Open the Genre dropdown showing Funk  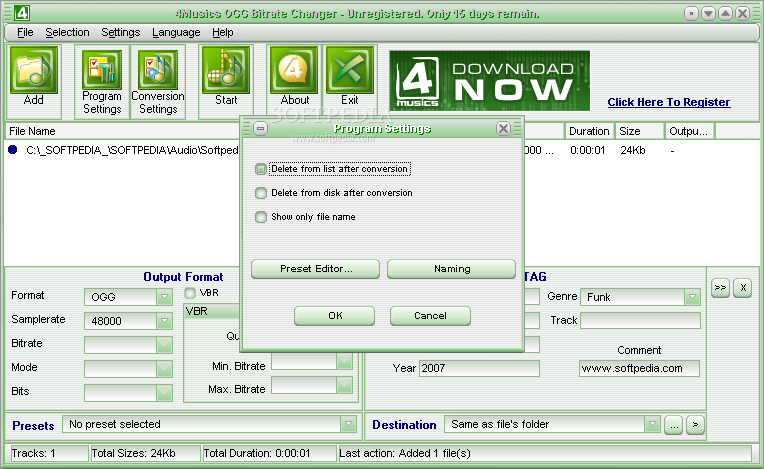692,297
